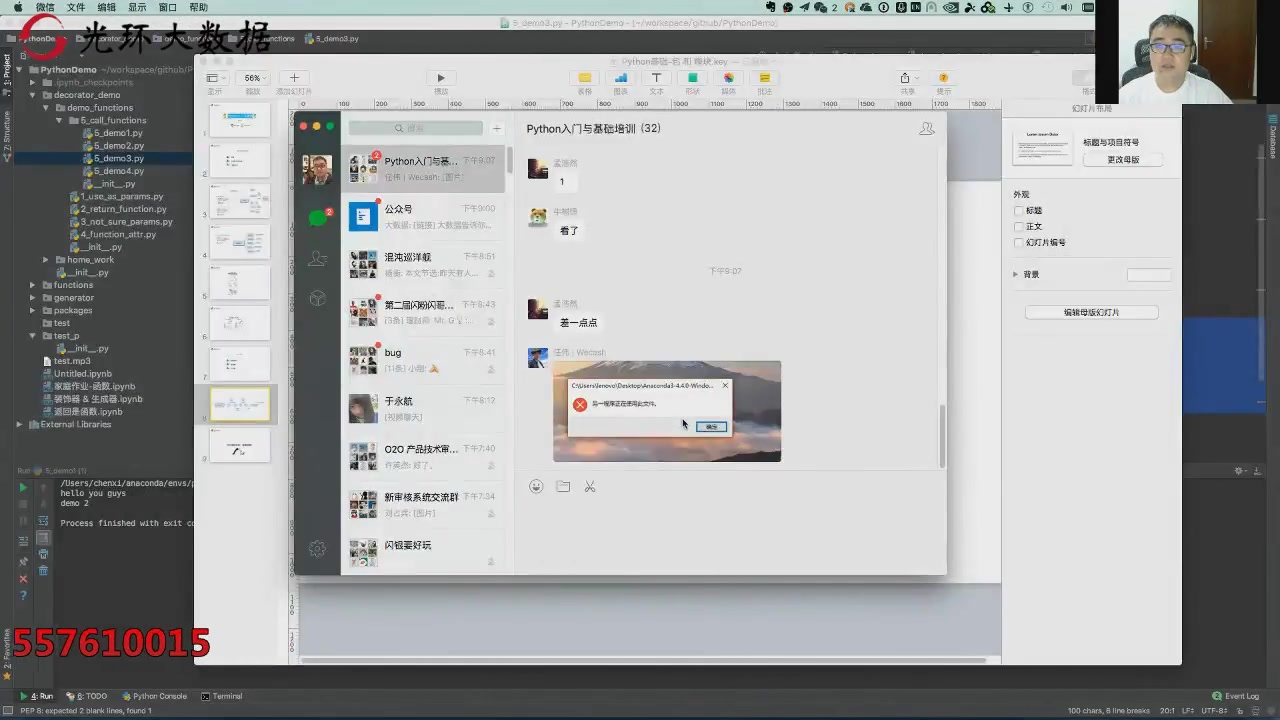The width and height of the screenshot is (1280, 720).
Task: Open WeChat contacts from the sidebar
Action: (x=317, y=258)
